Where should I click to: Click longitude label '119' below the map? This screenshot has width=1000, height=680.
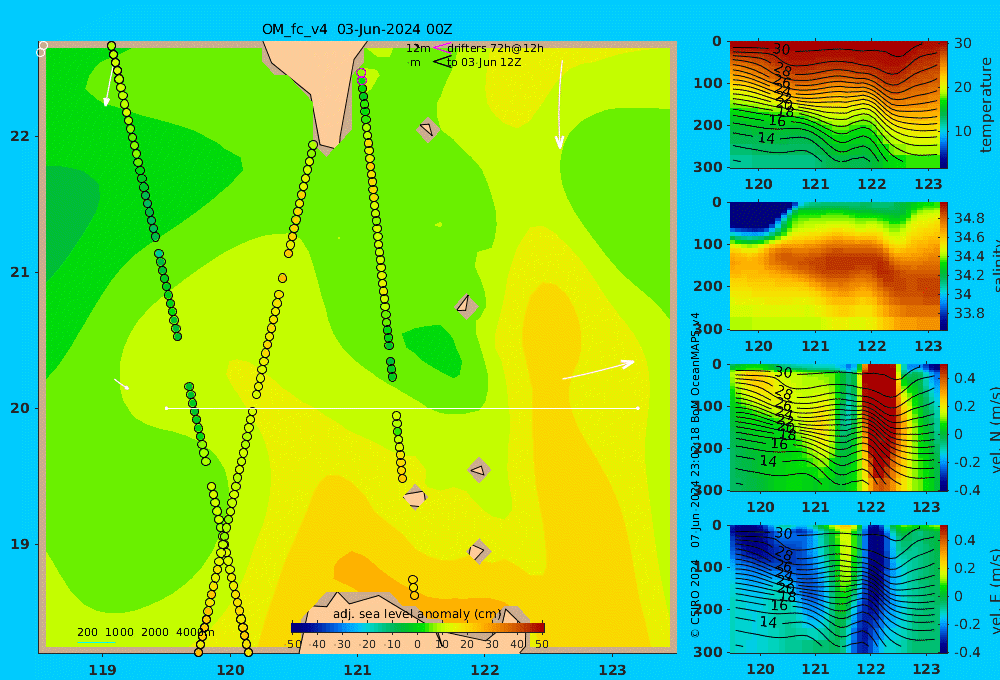click(x=102, y=670)
